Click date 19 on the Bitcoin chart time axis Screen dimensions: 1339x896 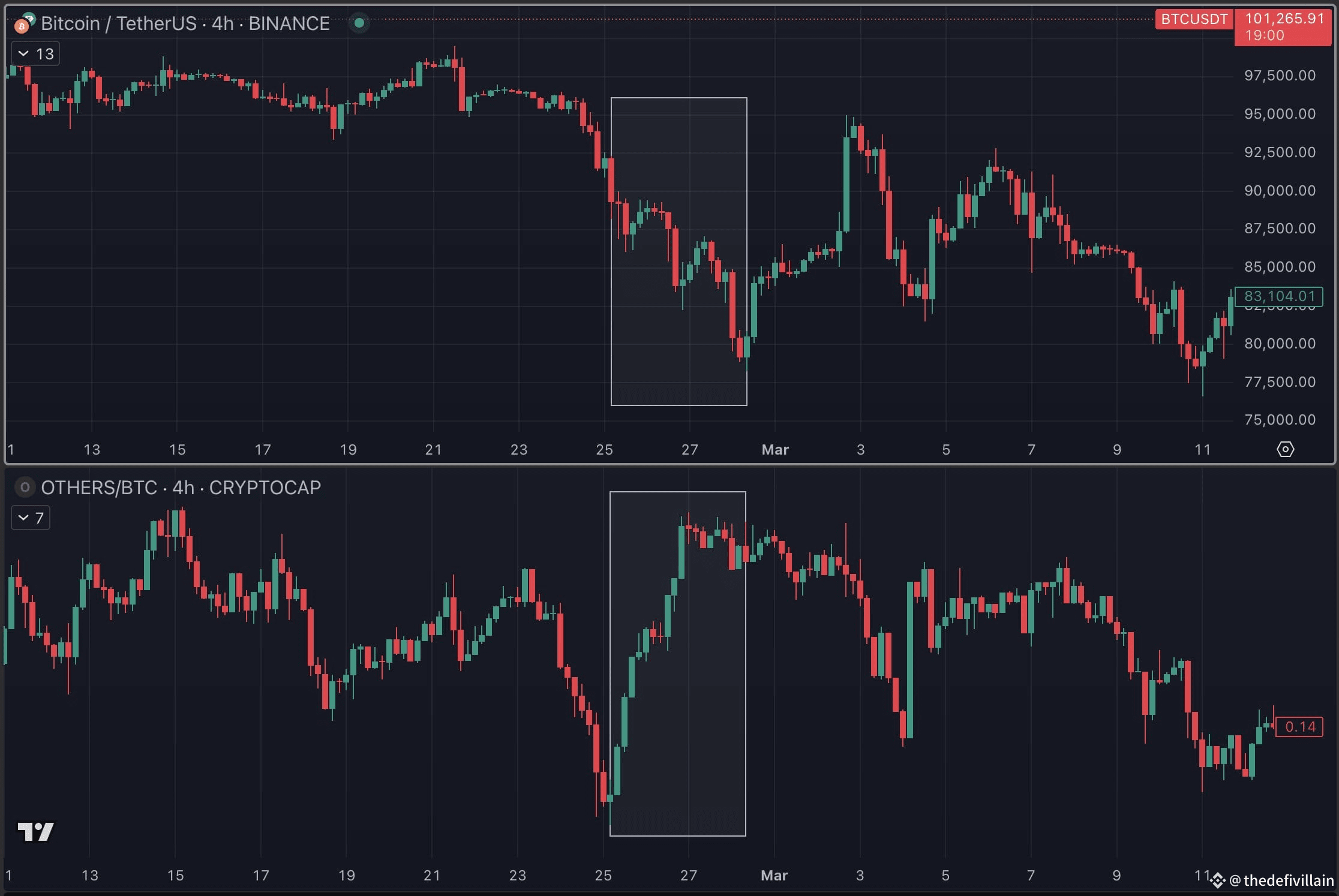348,450
